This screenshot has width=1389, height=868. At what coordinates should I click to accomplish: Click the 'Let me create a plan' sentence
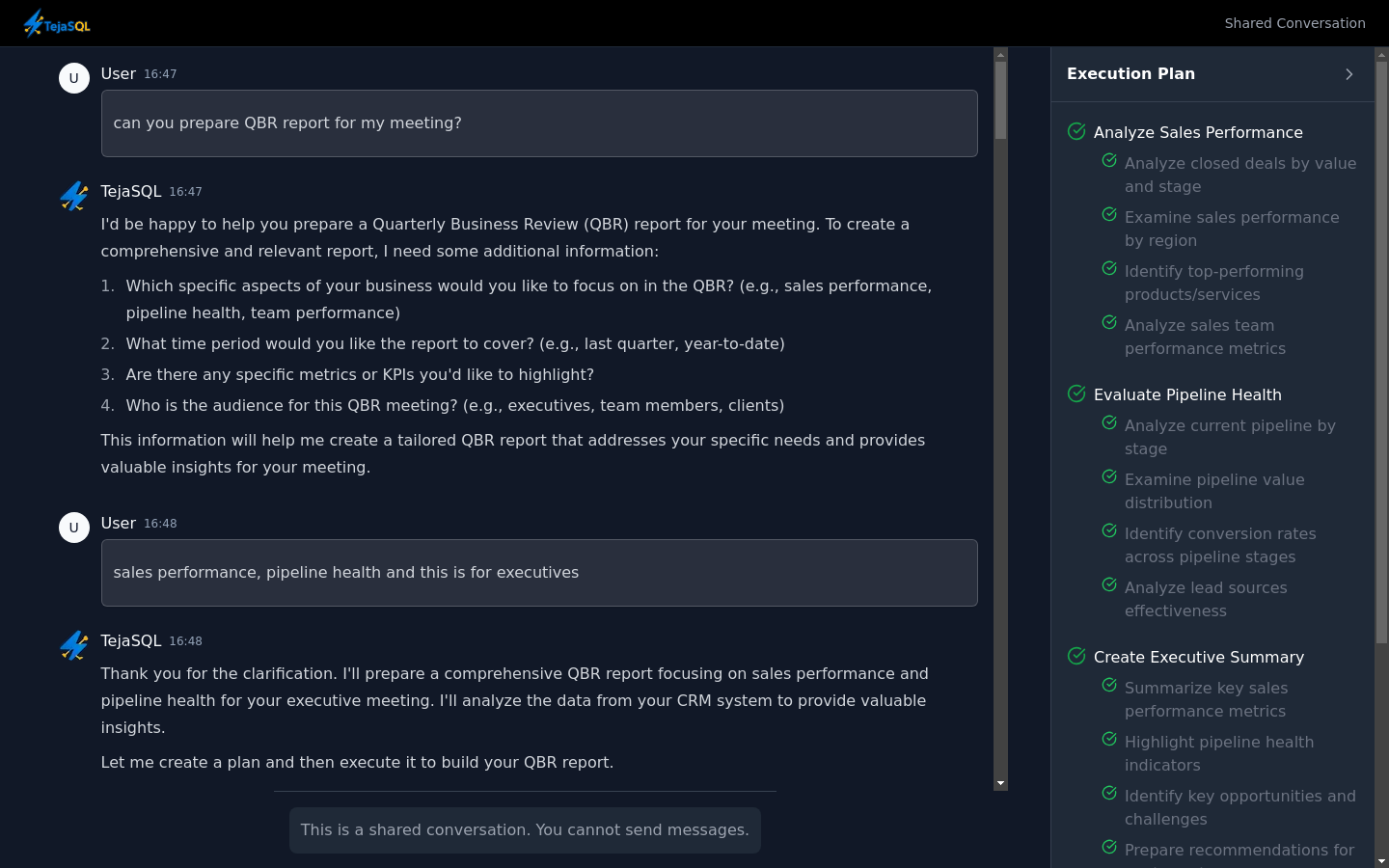point(357,763)
